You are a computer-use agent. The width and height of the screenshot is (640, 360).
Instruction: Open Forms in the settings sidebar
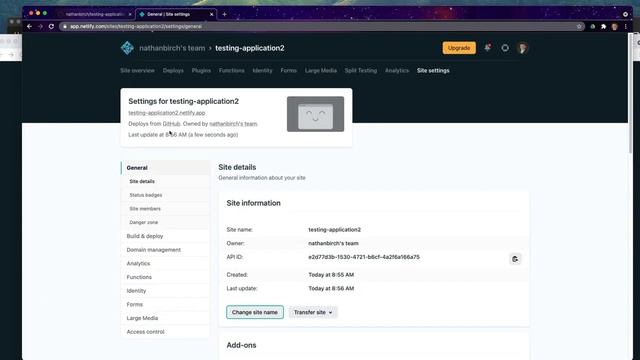point(165,304)
